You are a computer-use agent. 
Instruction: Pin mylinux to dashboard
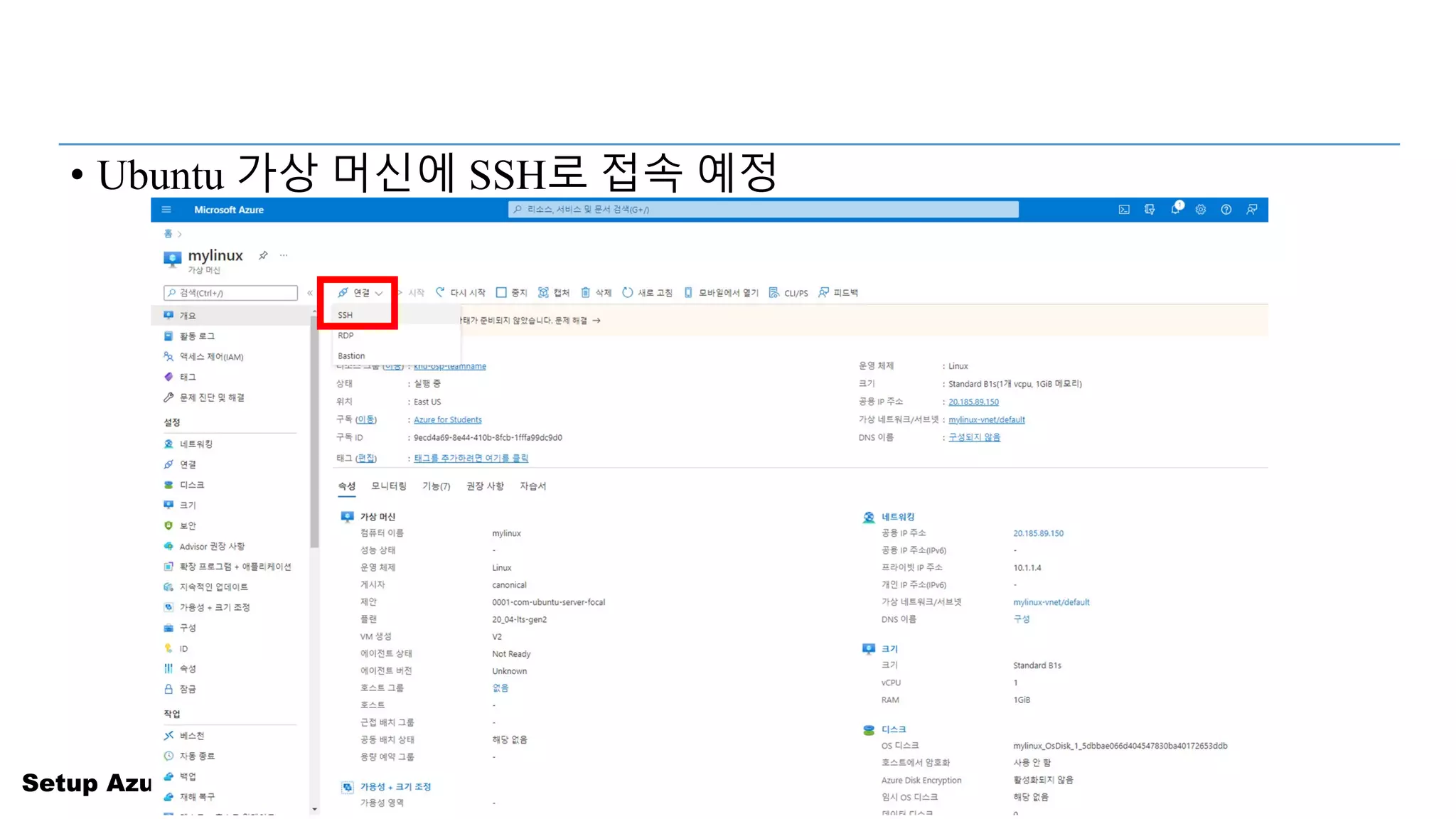tap(263, 255)
